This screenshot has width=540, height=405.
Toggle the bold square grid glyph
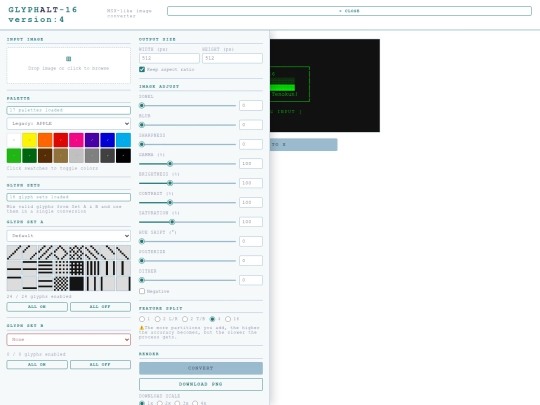[76, 268]
